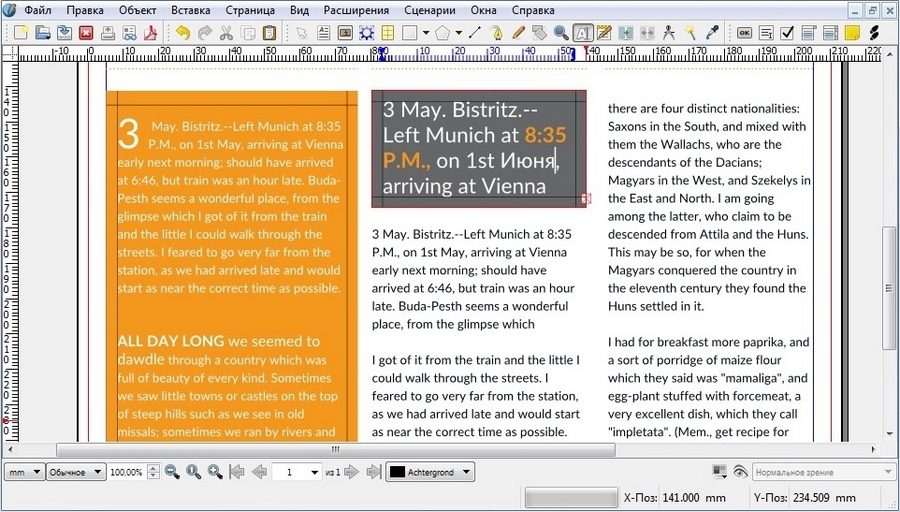Insert PDF list box tool

[x=831, y=33]
